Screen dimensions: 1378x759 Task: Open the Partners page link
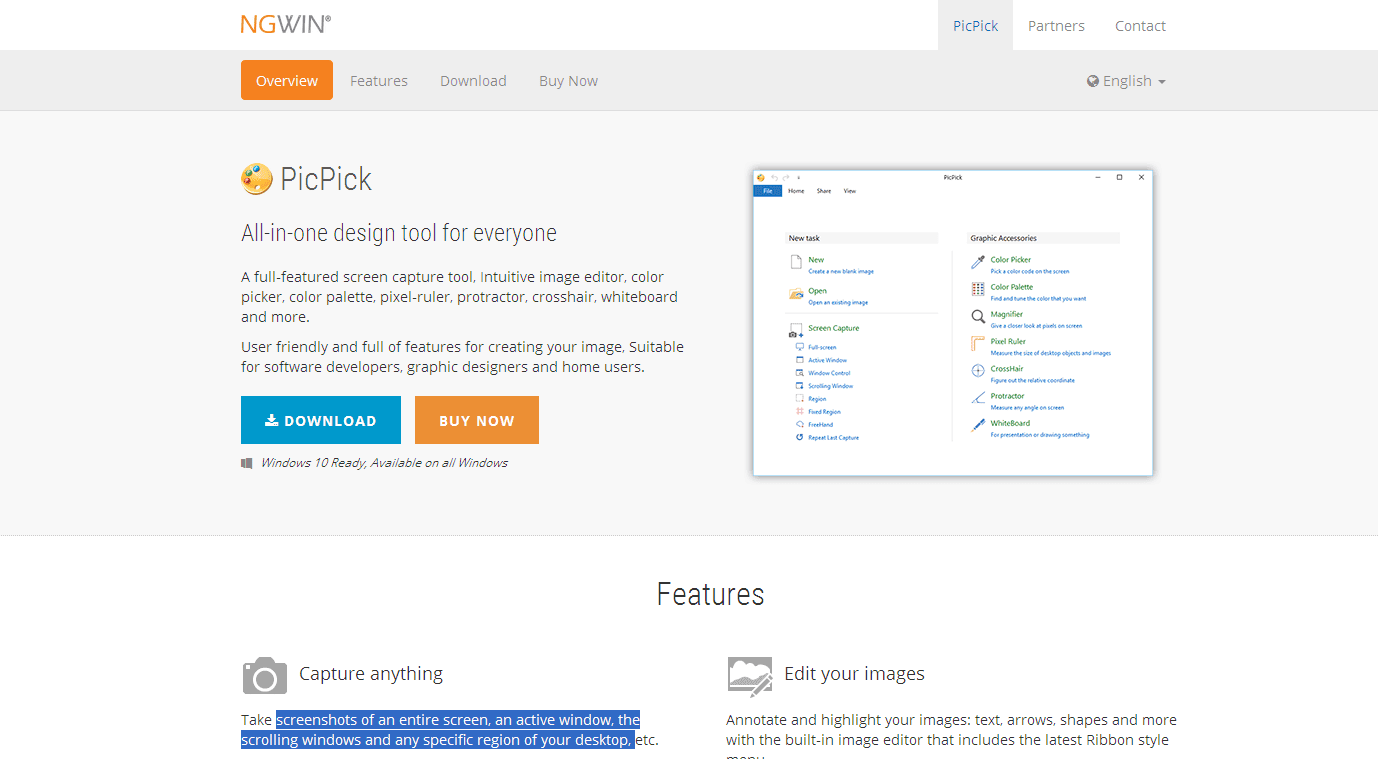[1056, 25]
